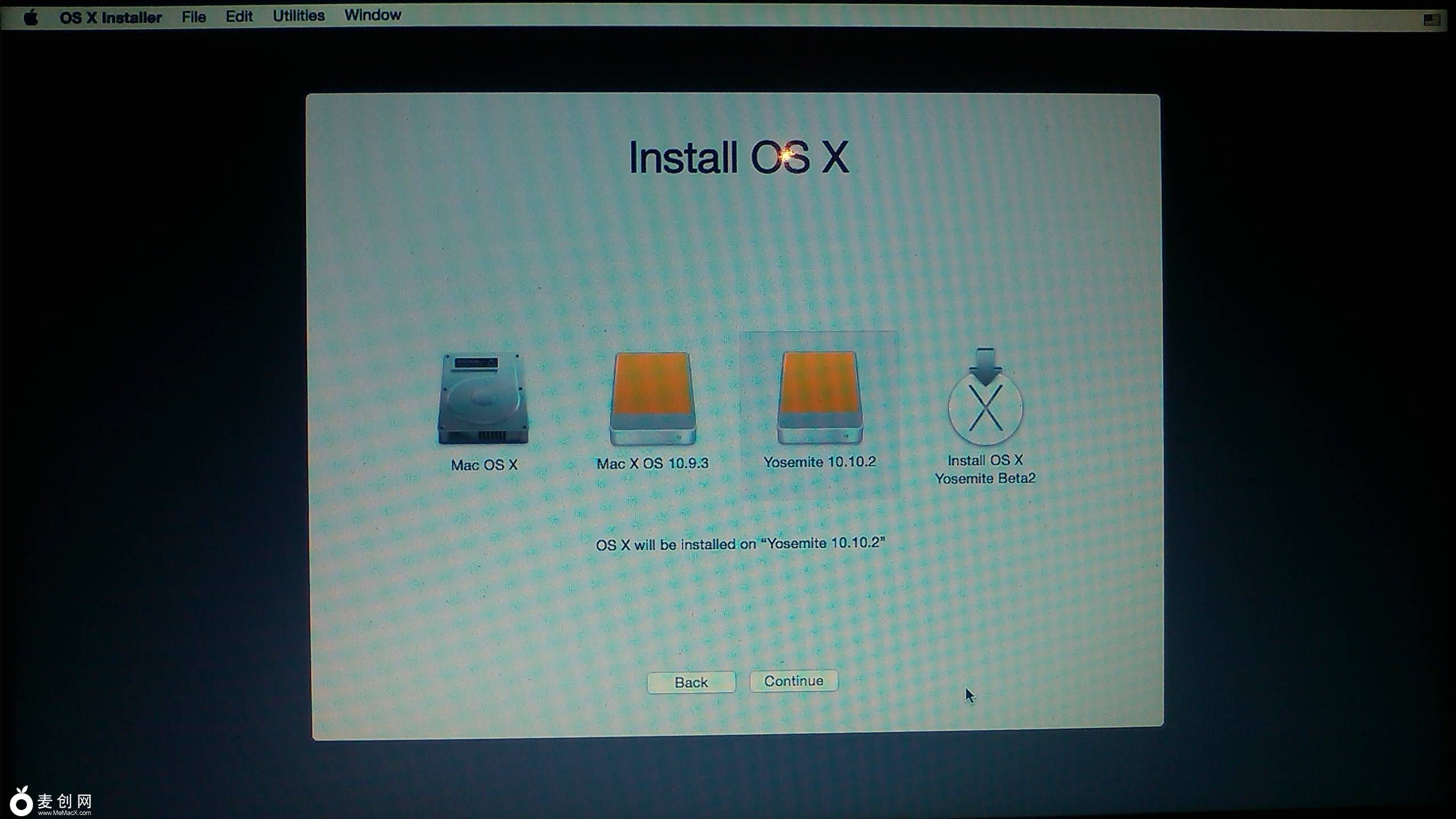
Task: Open the Utilities menu
Action: [299, 16]
